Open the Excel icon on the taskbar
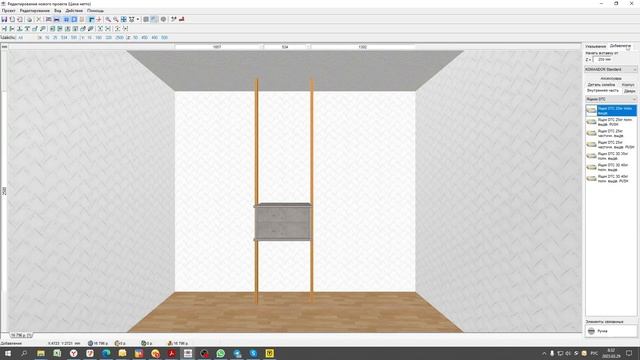 57,353
